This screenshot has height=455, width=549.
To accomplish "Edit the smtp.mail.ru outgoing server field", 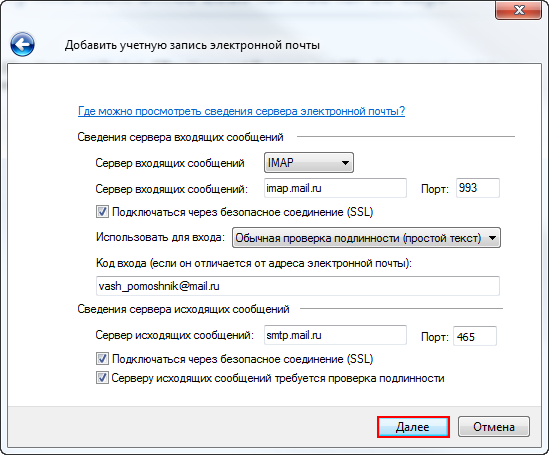I will point(335,335).
